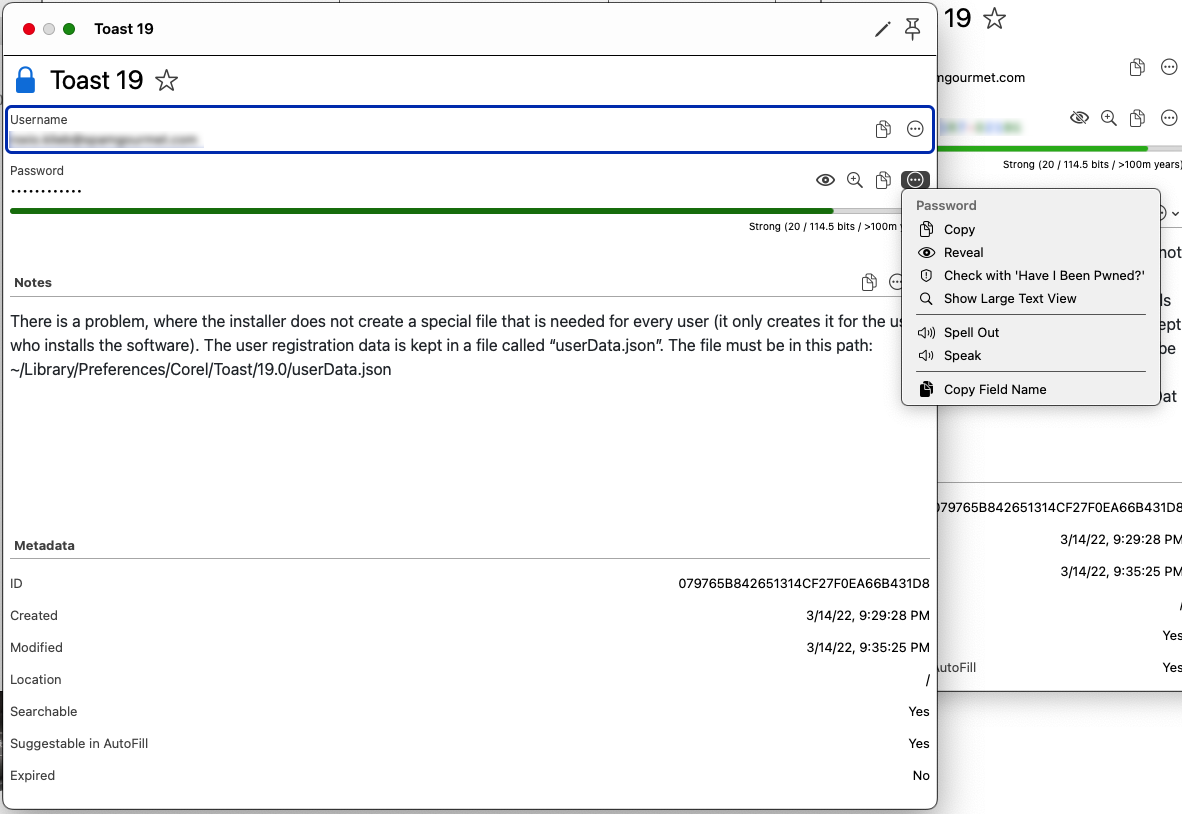Open the Username field's more options menu
Image resolution: width=1182 pixels, height=814 pixels.
(915, 129)
